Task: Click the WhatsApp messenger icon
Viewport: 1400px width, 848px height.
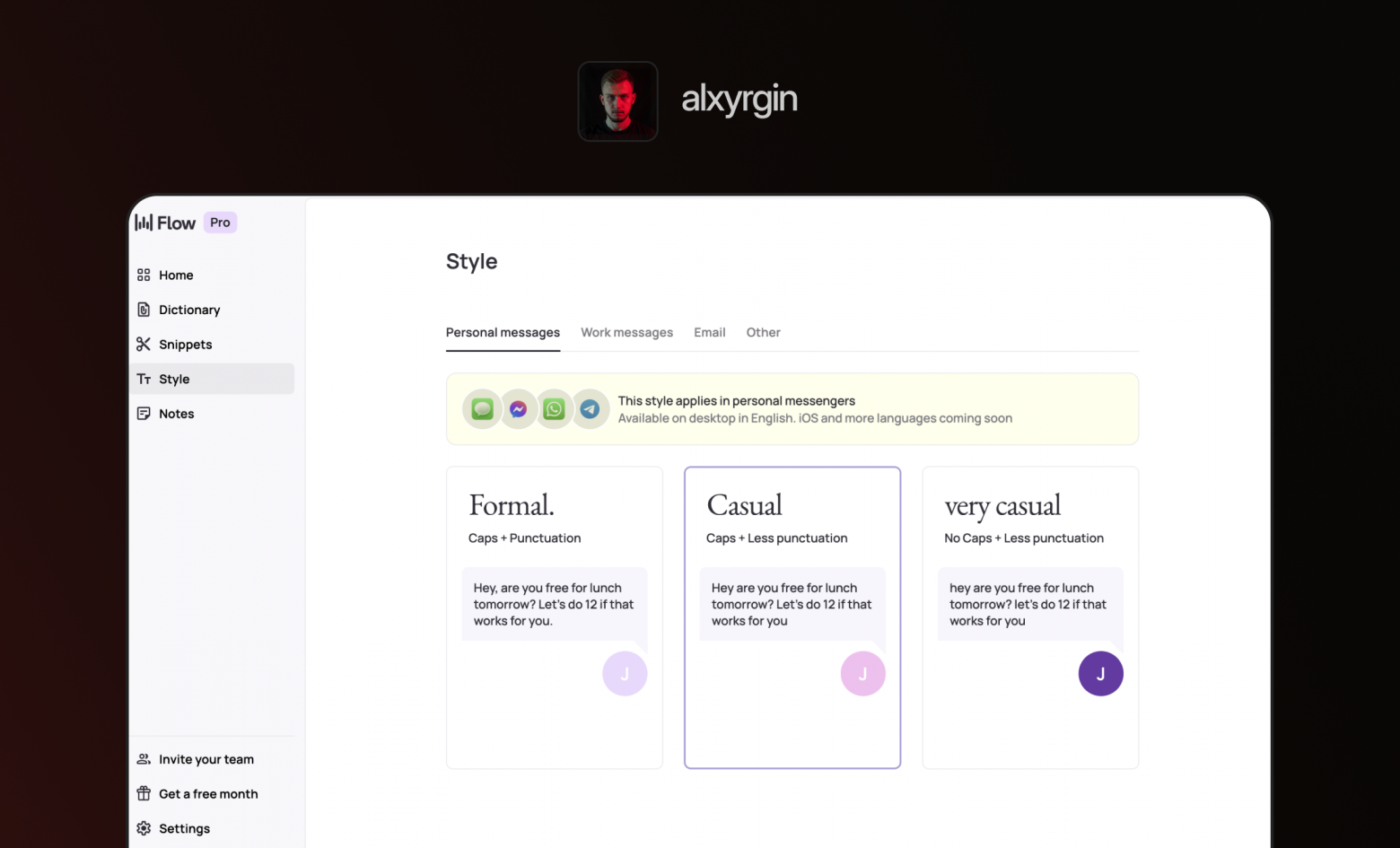Action: (554, 409)
